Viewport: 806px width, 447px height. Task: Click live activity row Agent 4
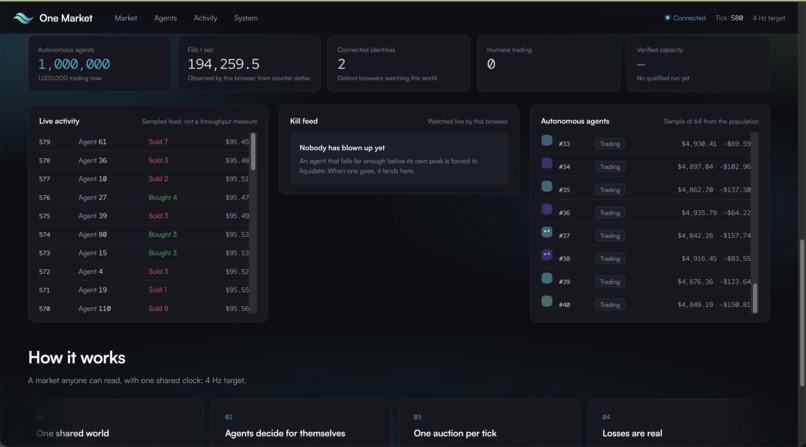coord(144,271)
